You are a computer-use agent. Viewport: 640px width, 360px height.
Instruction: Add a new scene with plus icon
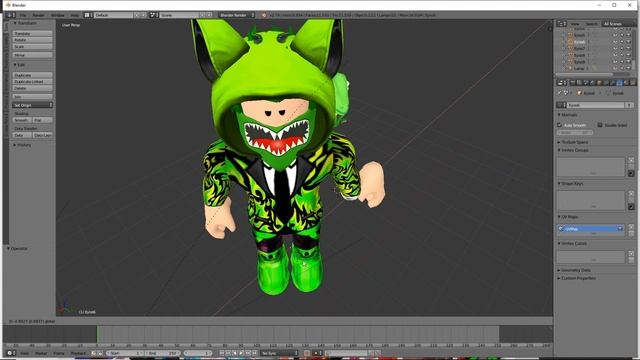coord(202,15)
